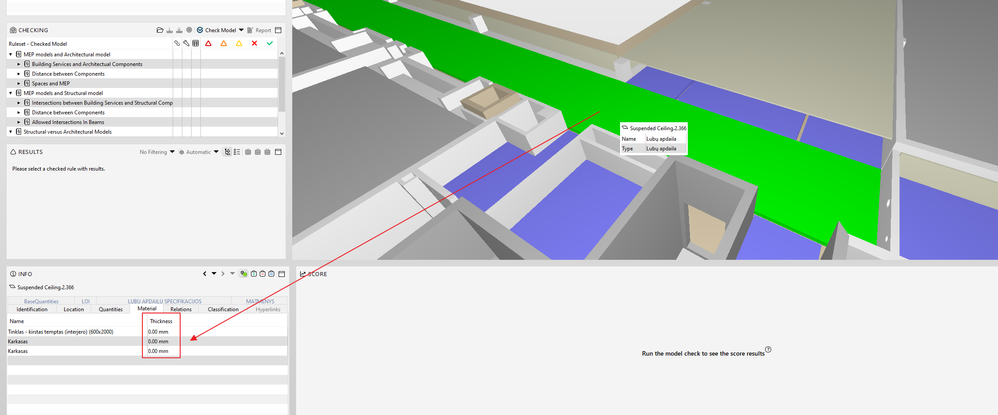
Task: Click the round gray icon before Check Model
Action: pyautogui.click(x=189, y=30)
